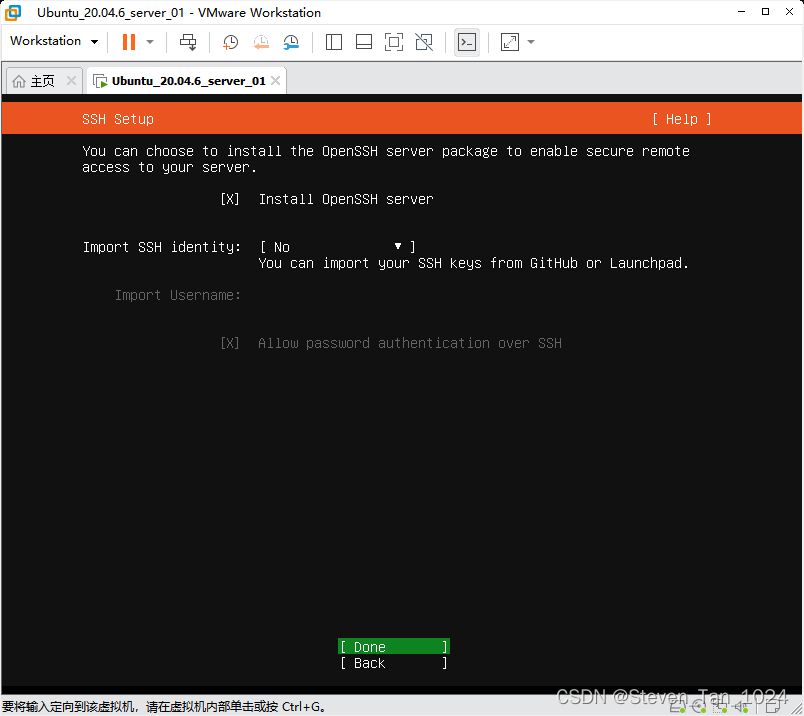Click the network adapter status icon
Screen dimensions: 804x716
pyautogui.click(x=720, y=708)
